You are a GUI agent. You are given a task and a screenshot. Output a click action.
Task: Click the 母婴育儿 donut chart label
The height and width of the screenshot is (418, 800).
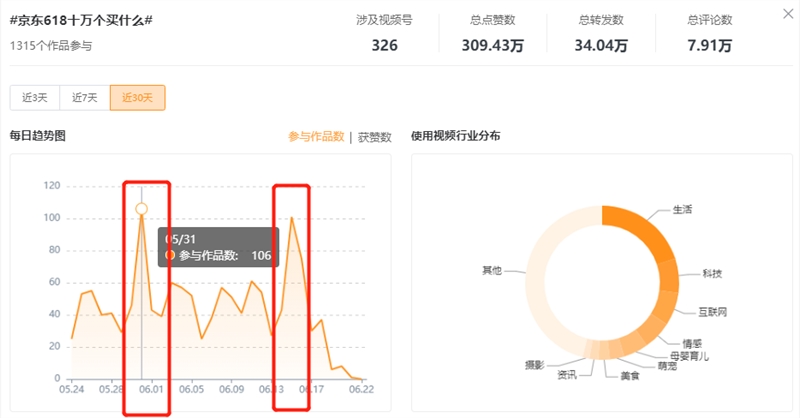pyautogui.click(x=689, y=356)
